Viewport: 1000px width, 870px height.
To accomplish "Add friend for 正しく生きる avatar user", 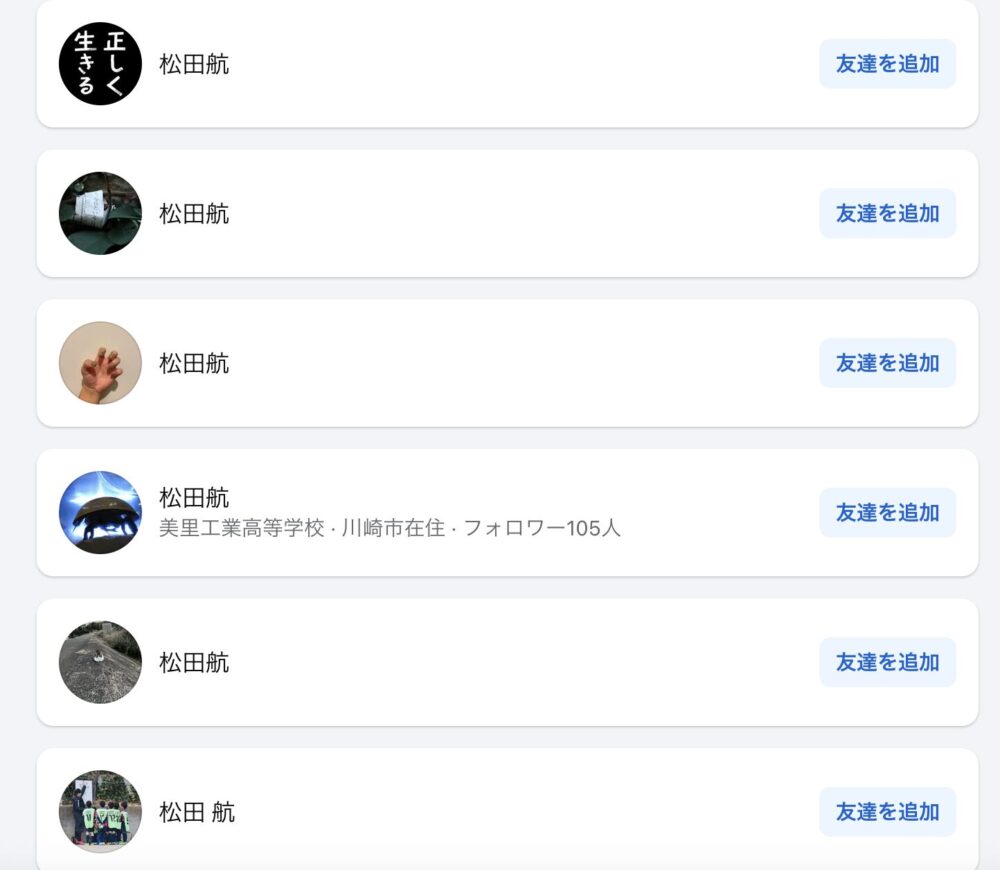I will (x=887, y=64).
